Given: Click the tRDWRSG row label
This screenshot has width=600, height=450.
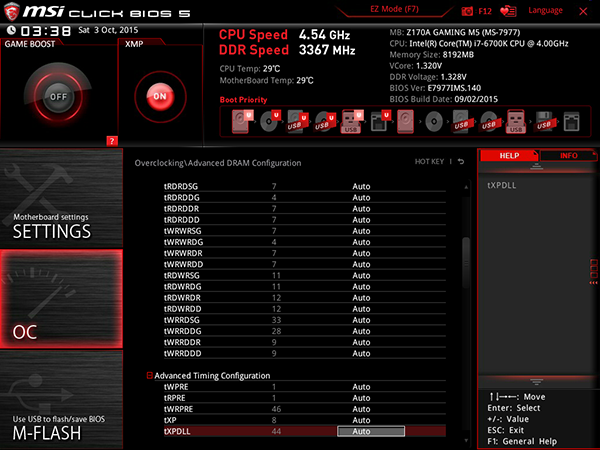Looking at the screenshot, I should point(182,276).
